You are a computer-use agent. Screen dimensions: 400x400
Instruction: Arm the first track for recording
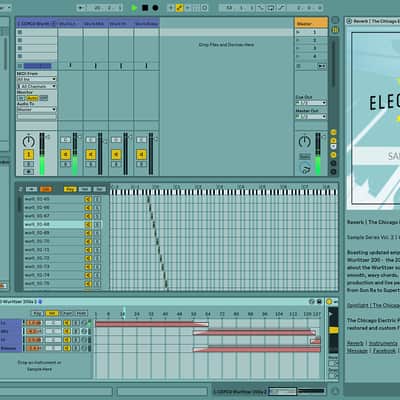click(29, 172)
